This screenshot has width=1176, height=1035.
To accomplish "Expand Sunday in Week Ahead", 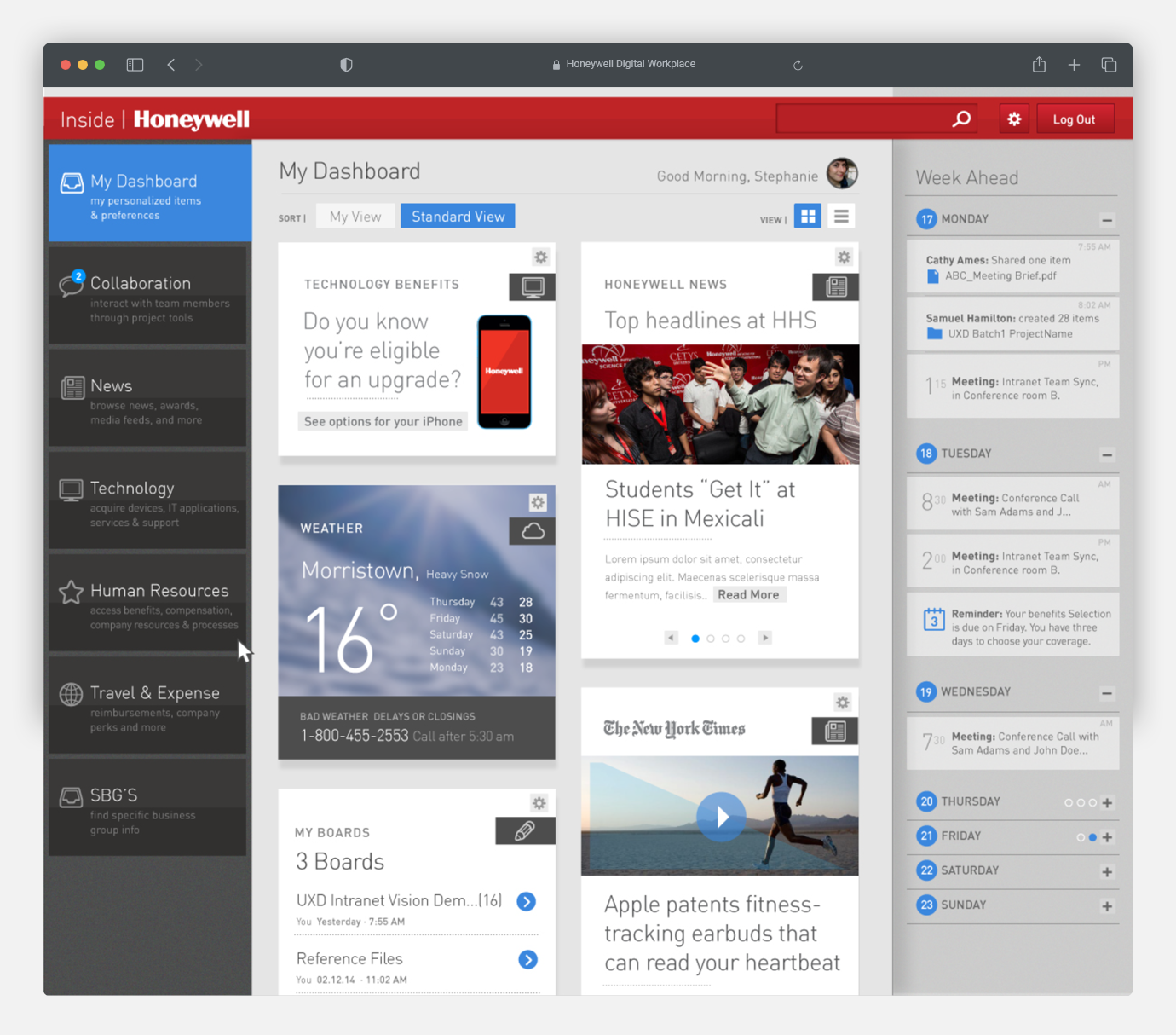I will 1107,906.
